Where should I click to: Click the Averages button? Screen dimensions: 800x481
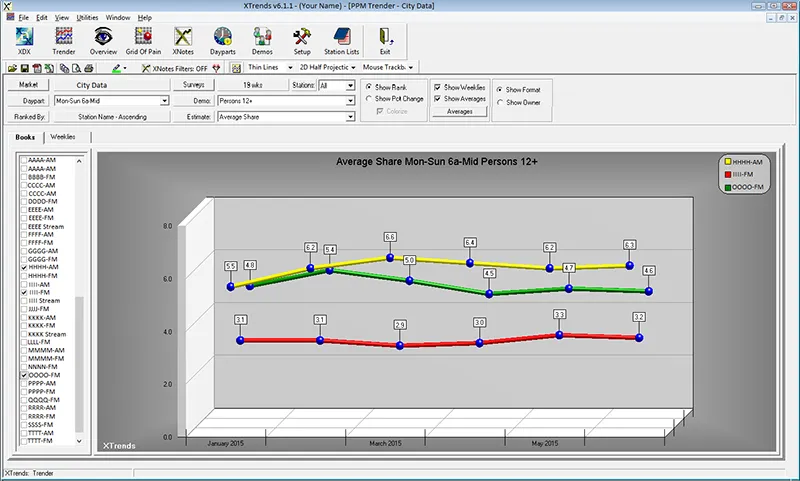click(x=460, y=111)
